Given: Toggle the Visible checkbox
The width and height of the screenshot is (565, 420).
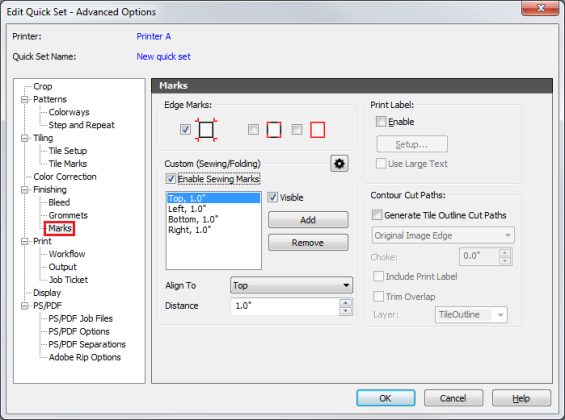Looking at the screenshot, I should click(x=273, y=197).
